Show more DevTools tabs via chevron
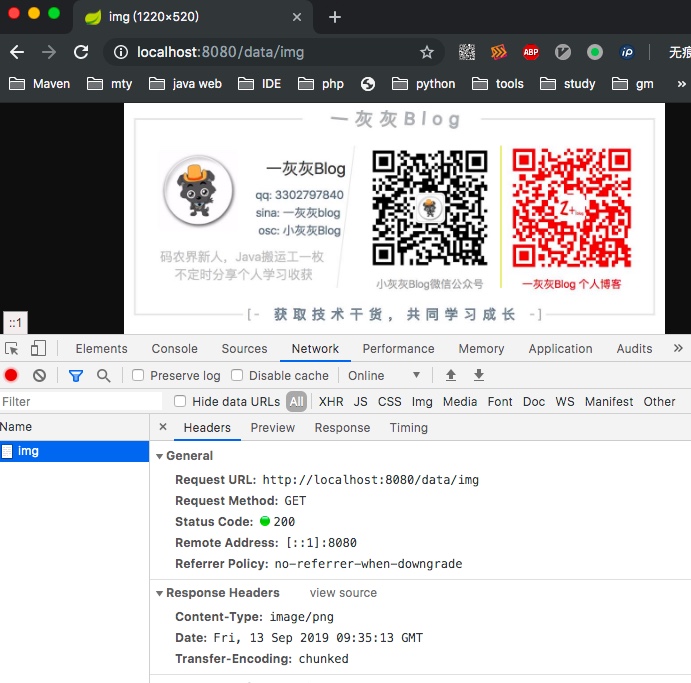 (678, 349)
